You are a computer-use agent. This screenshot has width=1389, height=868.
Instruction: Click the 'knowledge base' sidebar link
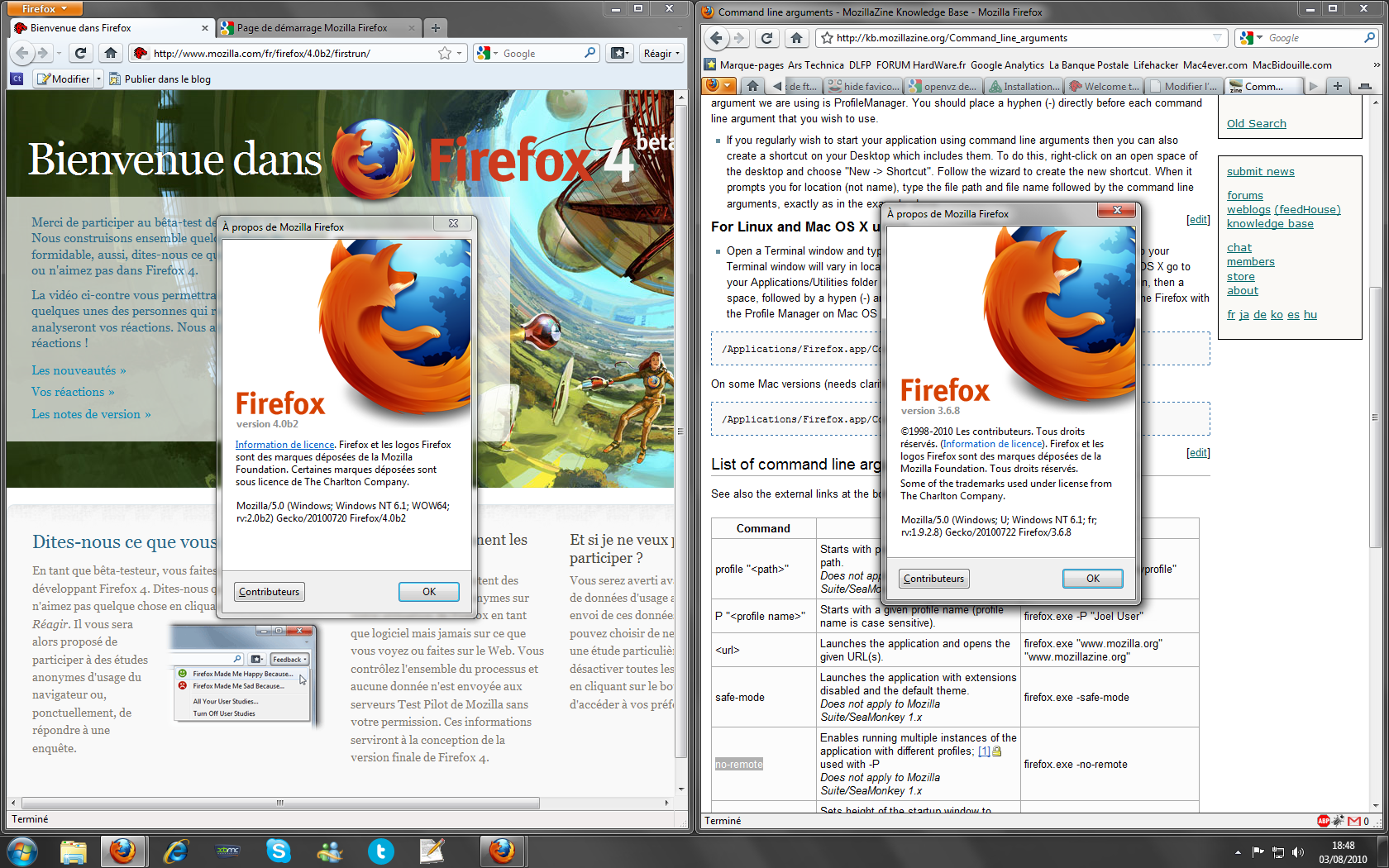(x=1270, y=224)
